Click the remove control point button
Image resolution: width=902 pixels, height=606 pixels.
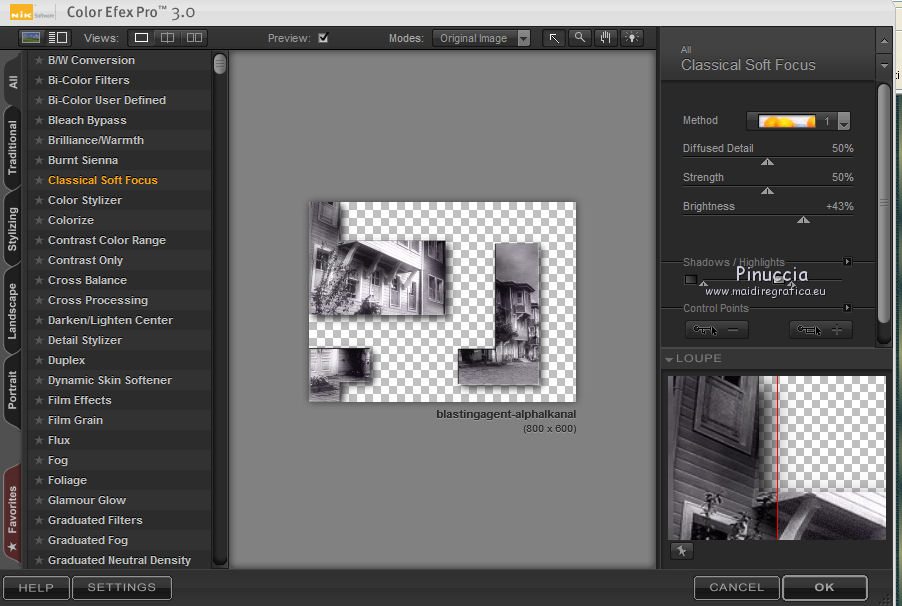(716, 329)
